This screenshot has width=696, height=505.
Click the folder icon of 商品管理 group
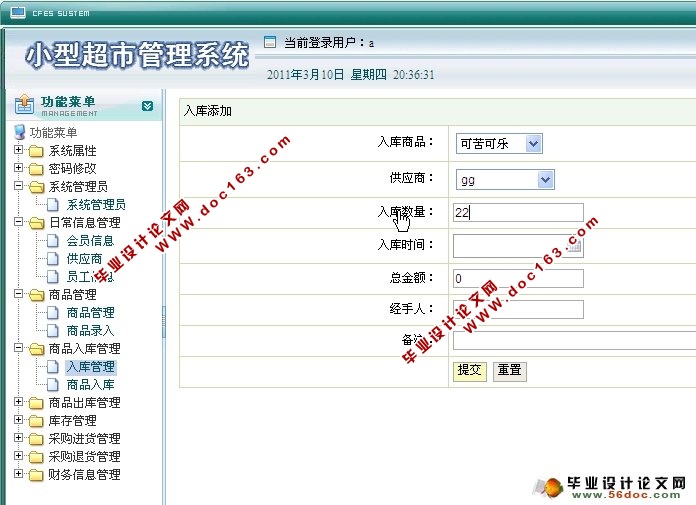coord(36,295)
